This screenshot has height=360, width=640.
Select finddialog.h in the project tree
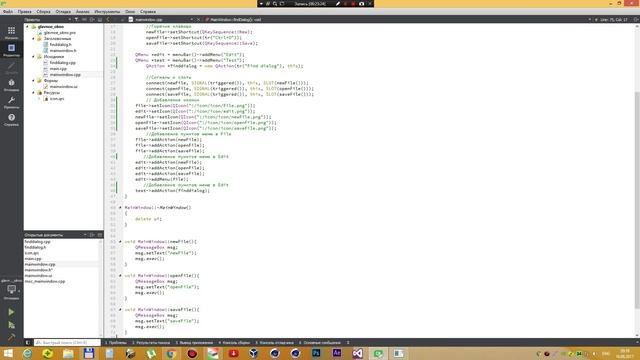(60, 44)
